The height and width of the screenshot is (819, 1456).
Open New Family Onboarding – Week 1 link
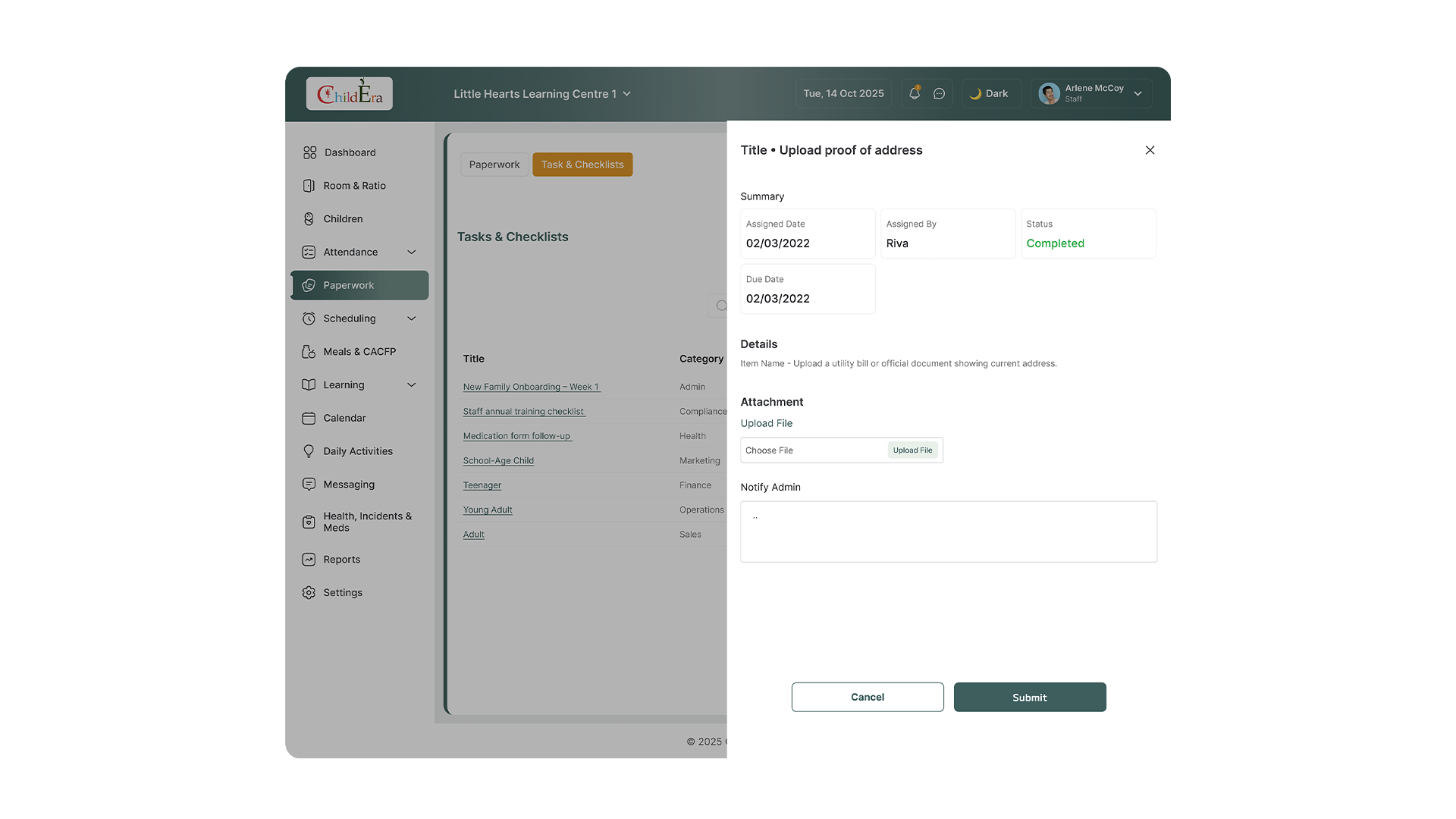532,387
